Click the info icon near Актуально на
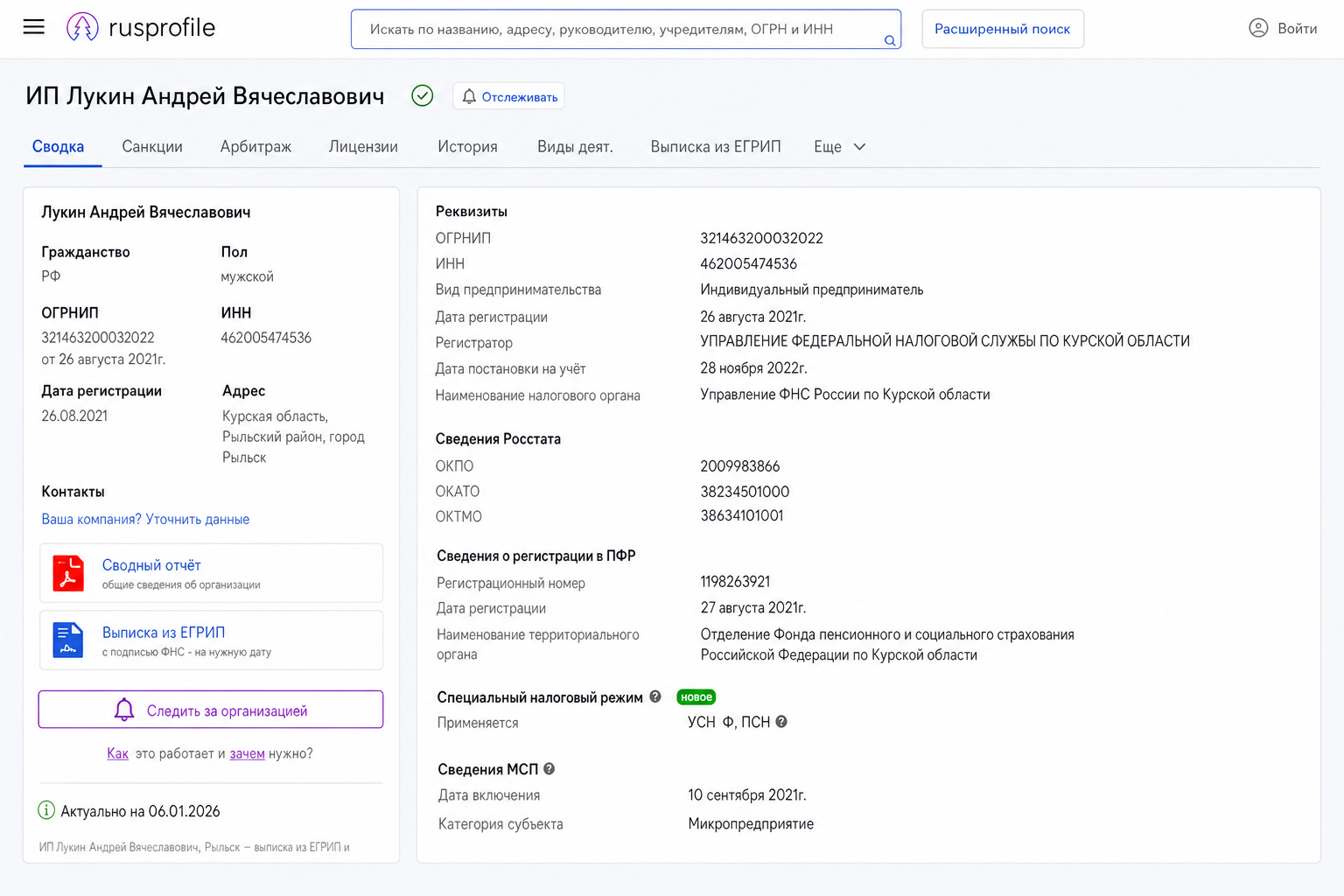This screenshot has width=1344, height=896. (x=46, y=810)
